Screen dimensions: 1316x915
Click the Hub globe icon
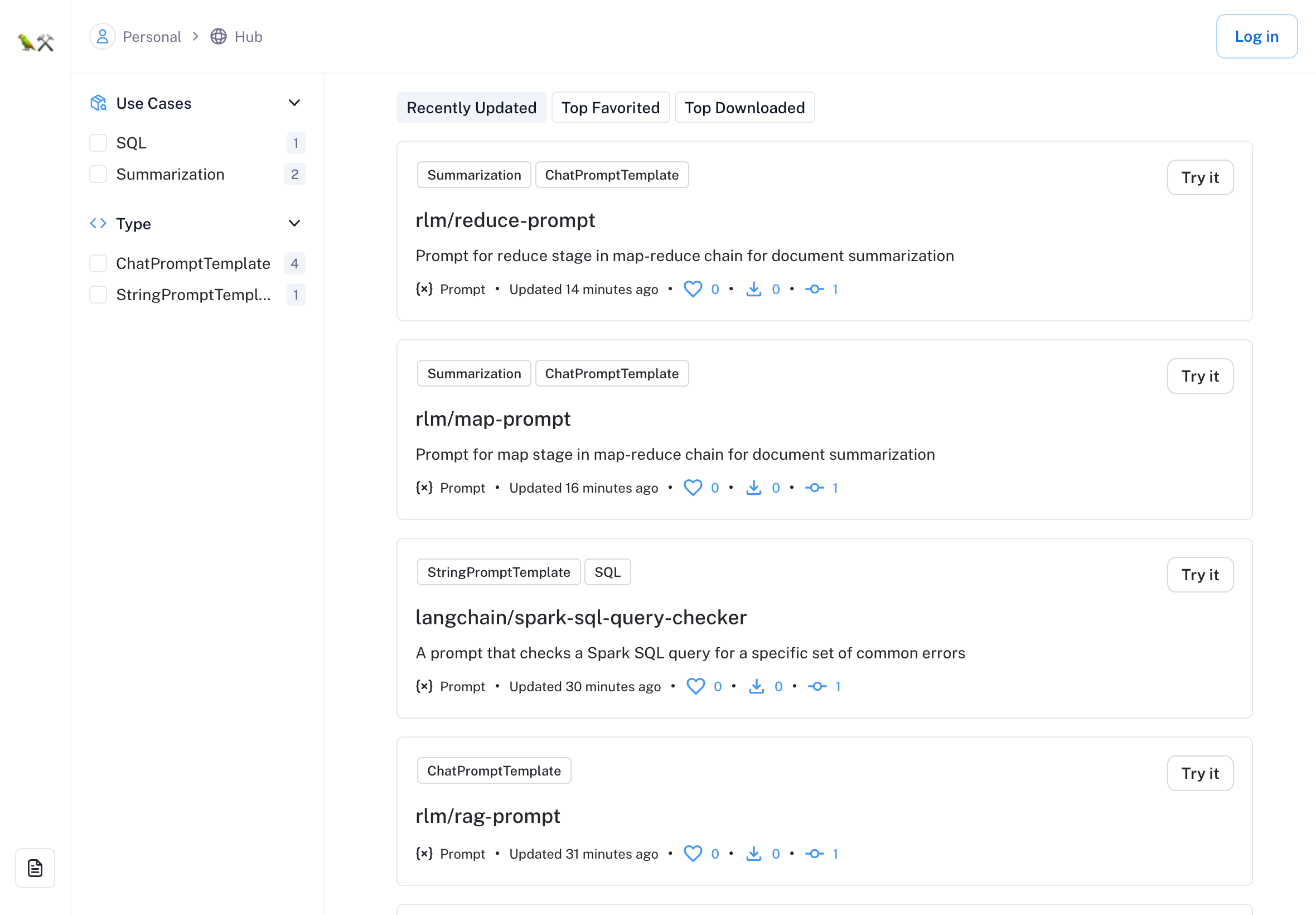coord(218,37)
